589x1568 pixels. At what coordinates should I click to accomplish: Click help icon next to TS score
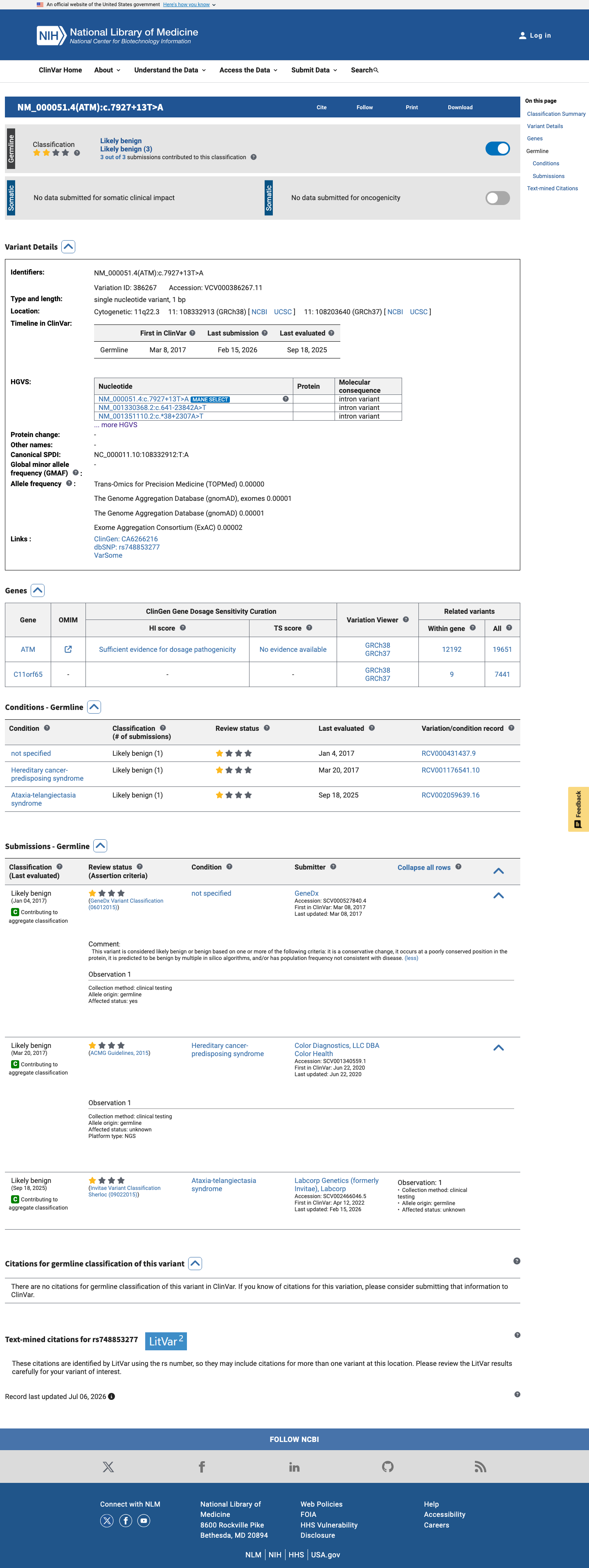click(309, 628)
